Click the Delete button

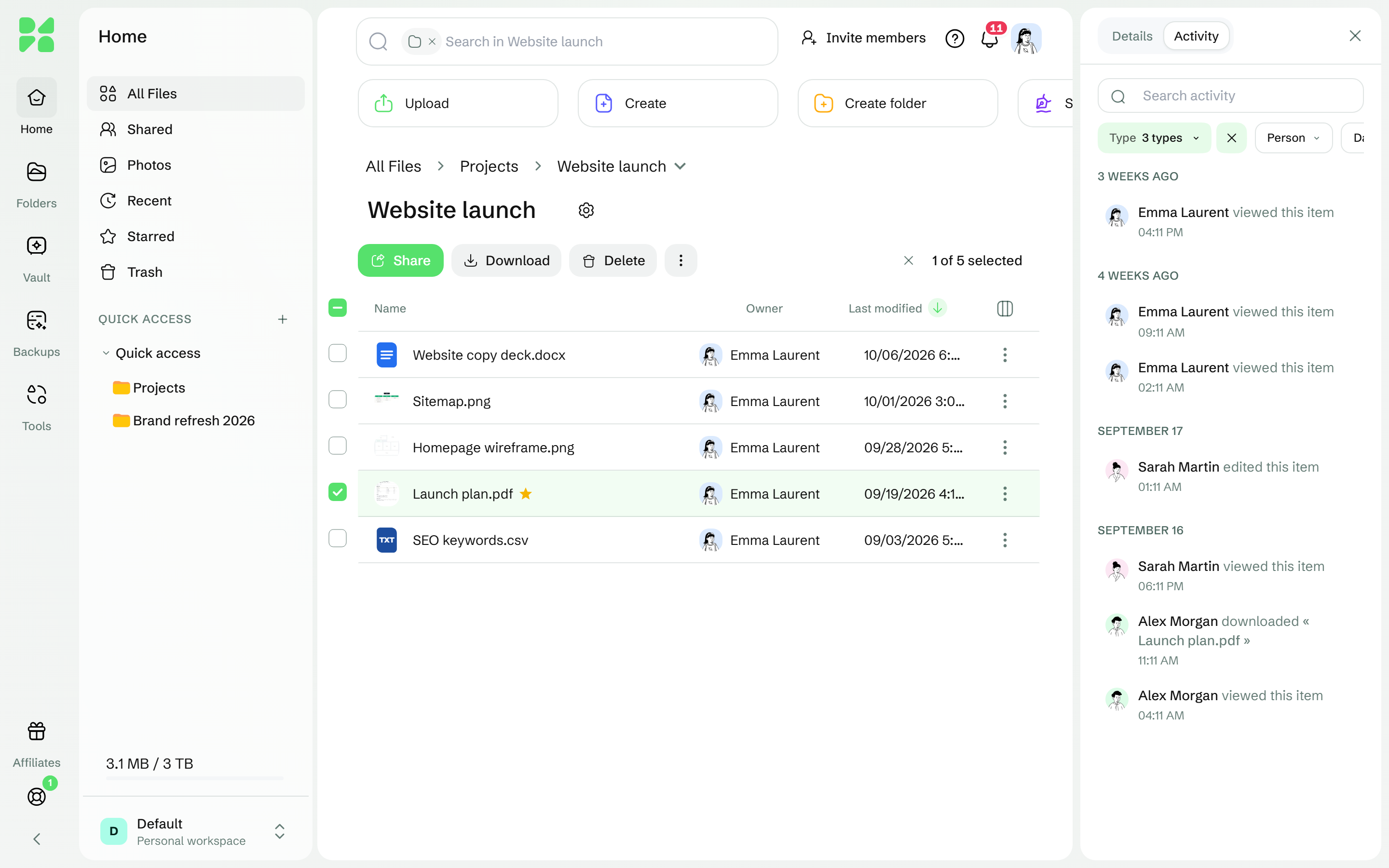click(613, 260)
